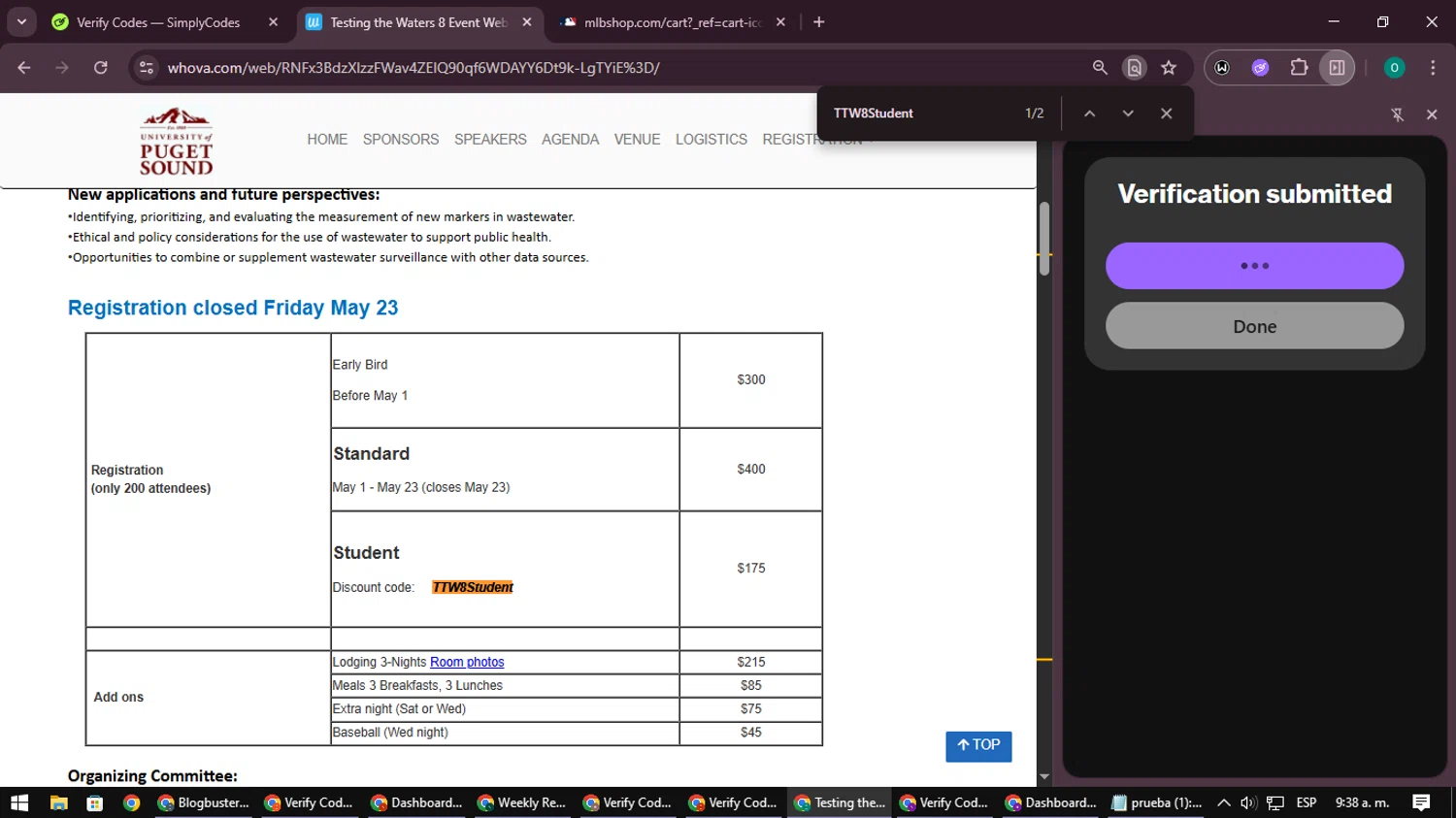Open the SPEAKERS page
Viewport: 1456px width, 818px height.
(x=490, y=140)
